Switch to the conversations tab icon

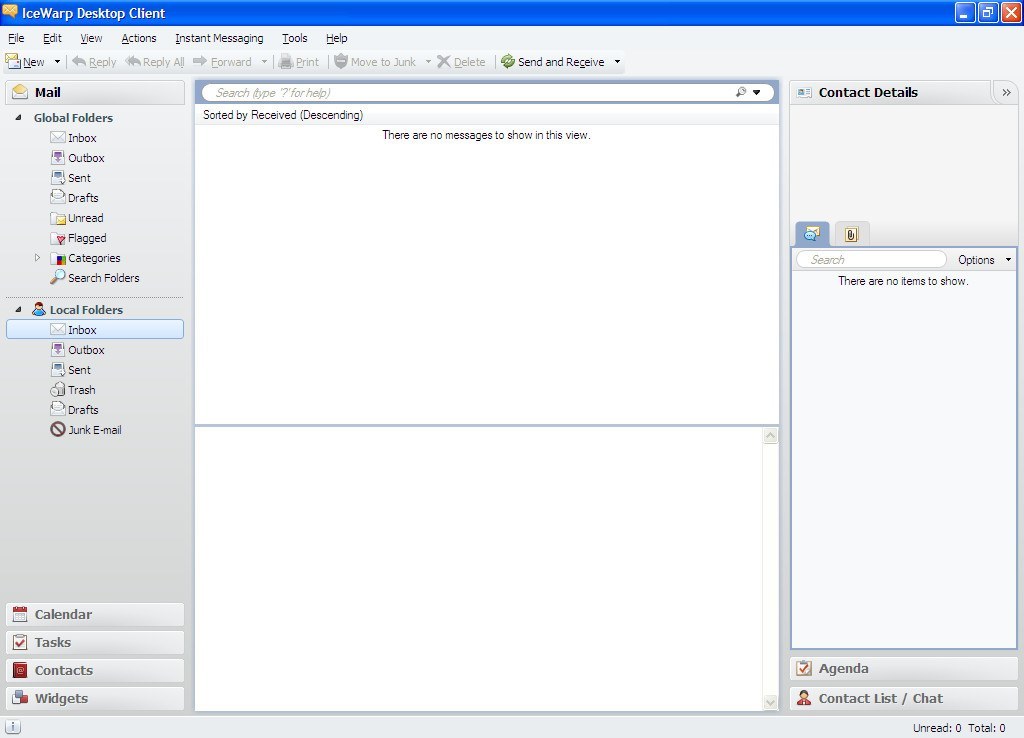(812, 234)
